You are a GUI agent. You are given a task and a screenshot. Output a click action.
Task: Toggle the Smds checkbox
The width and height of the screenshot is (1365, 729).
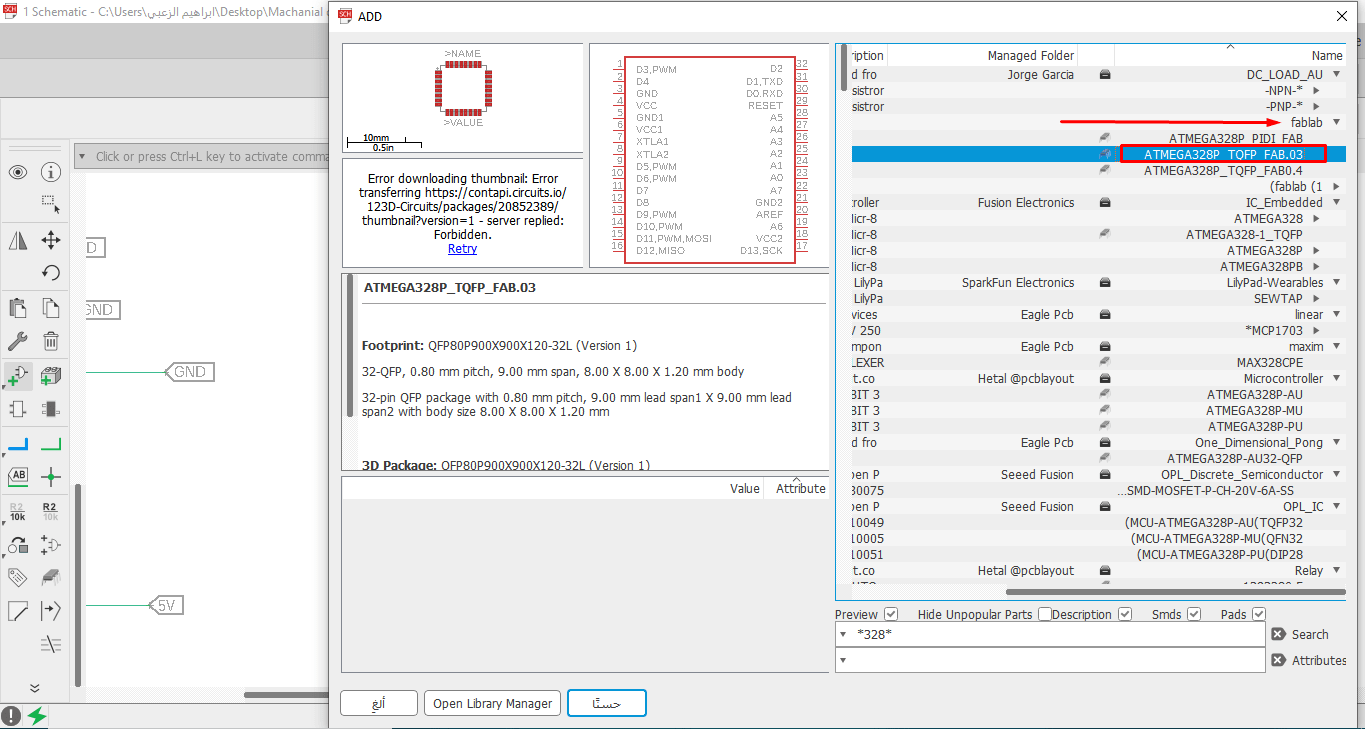[x=1194, y=614]
